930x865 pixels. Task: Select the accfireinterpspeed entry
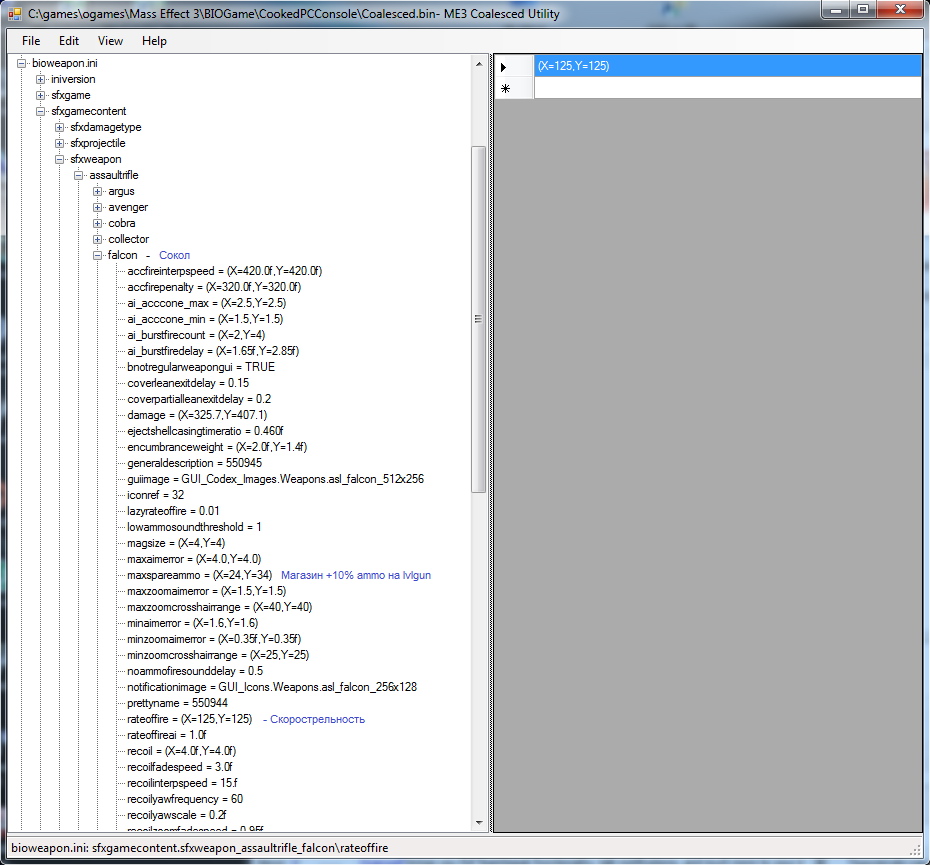(224, 271)
